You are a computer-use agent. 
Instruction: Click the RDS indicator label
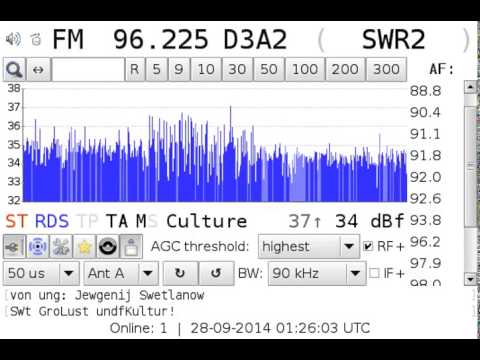point(52,221)
